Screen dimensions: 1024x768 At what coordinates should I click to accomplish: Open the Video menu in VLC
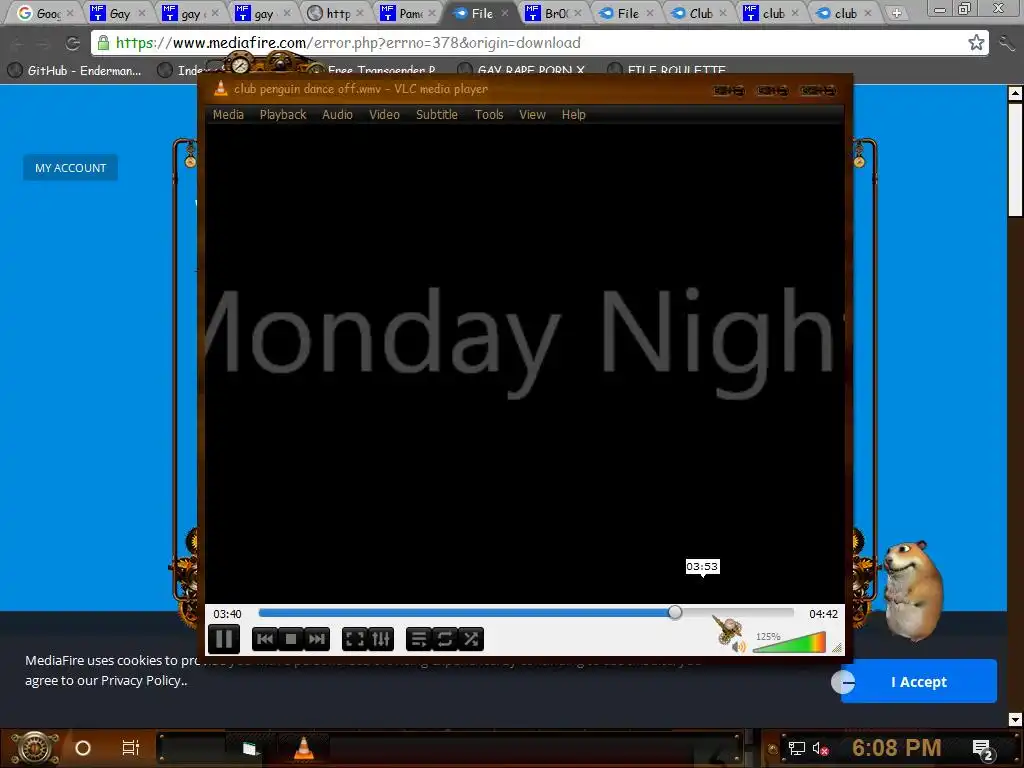click(x=384, y=114)
